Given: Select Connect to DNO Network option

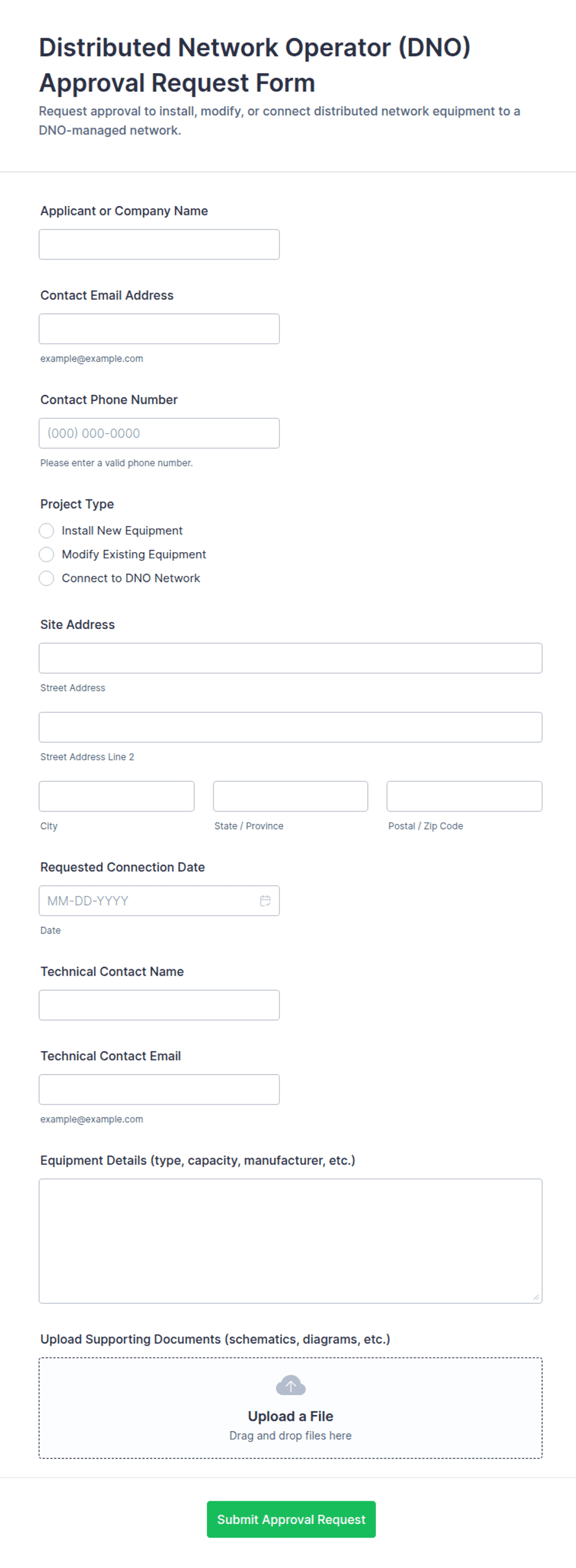Looking at the screenshot, I should (46, 578).
